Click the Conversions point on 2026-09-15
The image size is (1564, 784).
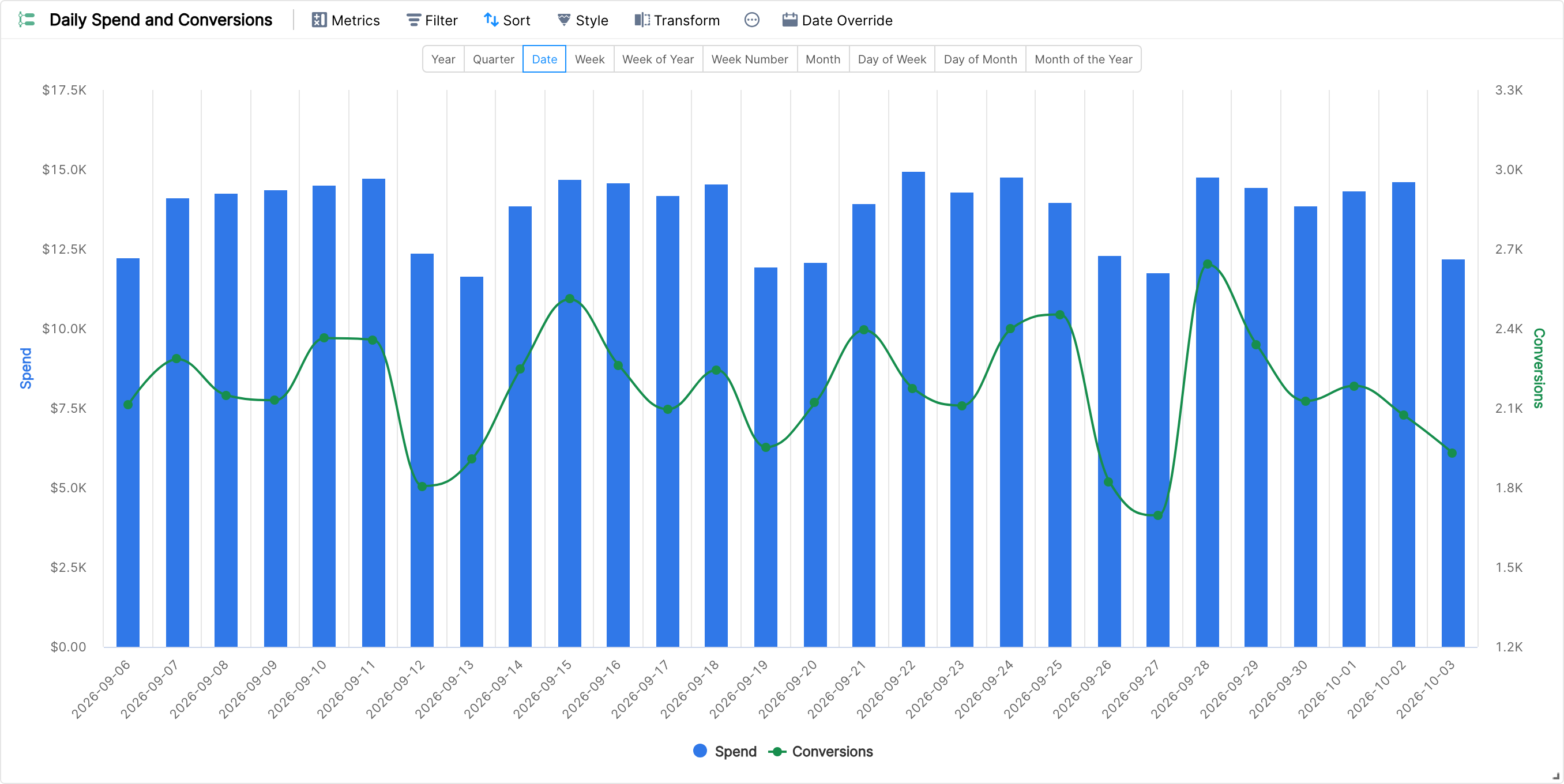pyautogui.click(x=570, y=299)
